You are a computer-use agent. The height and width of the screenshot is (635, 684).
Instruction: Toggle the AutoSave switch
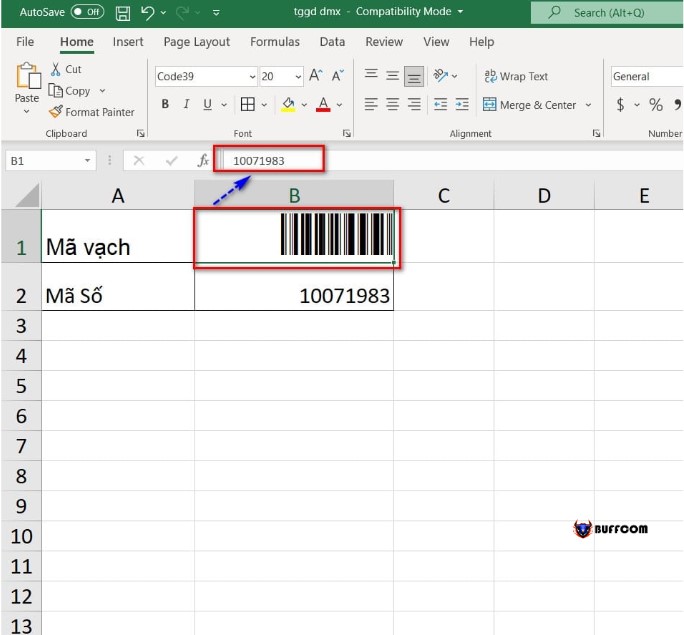click(87, 12)
